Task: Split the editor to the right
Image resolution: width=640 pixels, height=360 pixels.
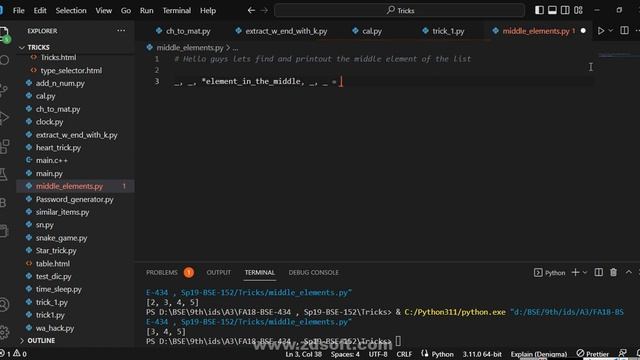Action: pos(624,31)
